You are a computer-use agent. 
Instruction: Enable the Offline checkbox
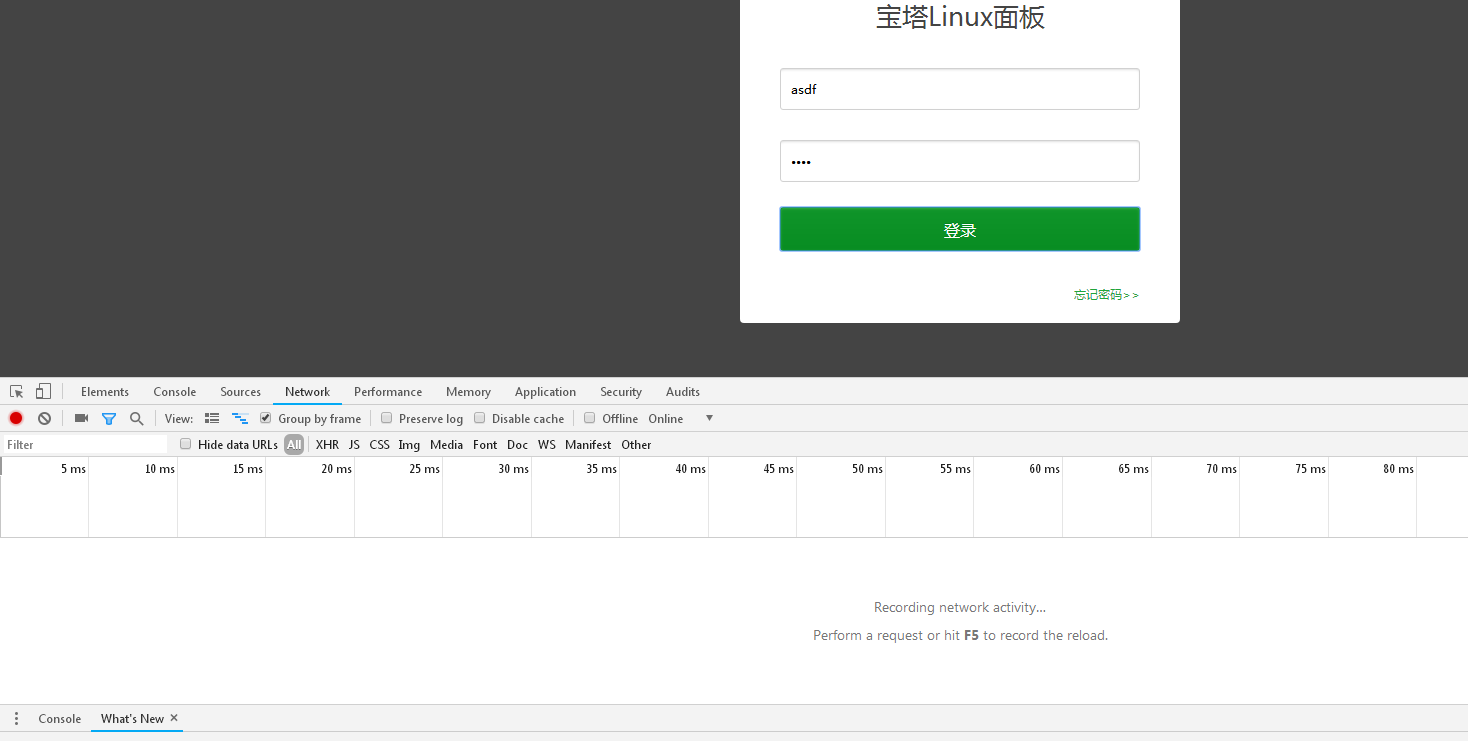pos(590,418)
